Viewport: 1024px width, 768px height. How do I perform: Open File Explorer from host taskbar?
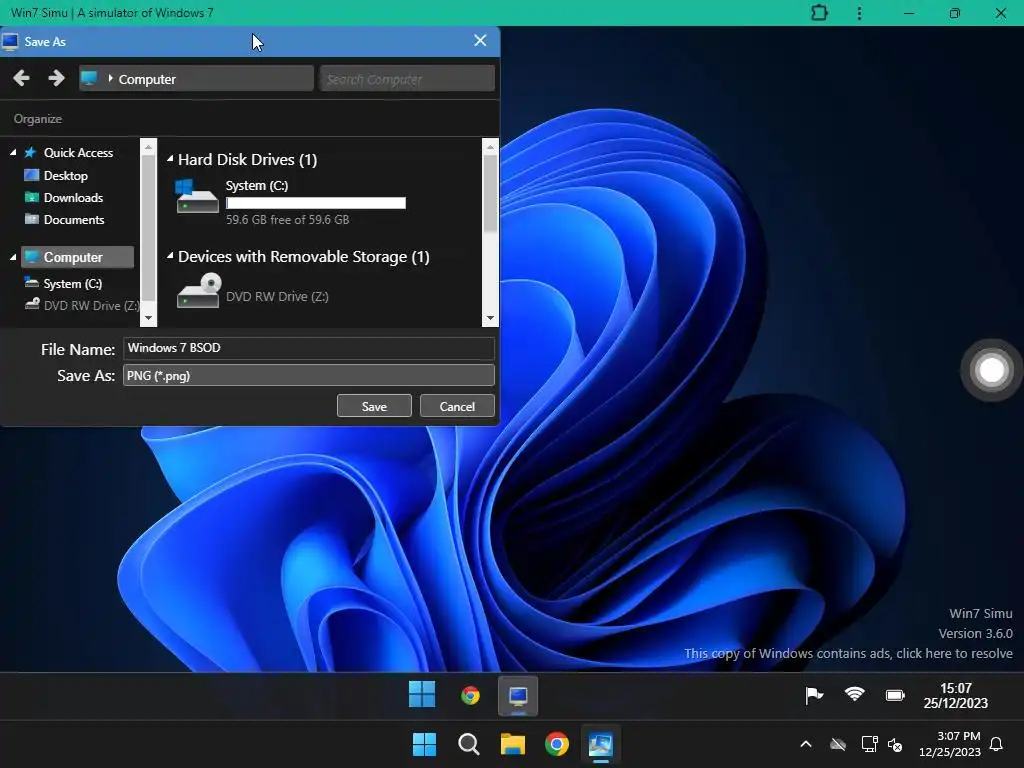pyautogui.click(x=513, y=744)
